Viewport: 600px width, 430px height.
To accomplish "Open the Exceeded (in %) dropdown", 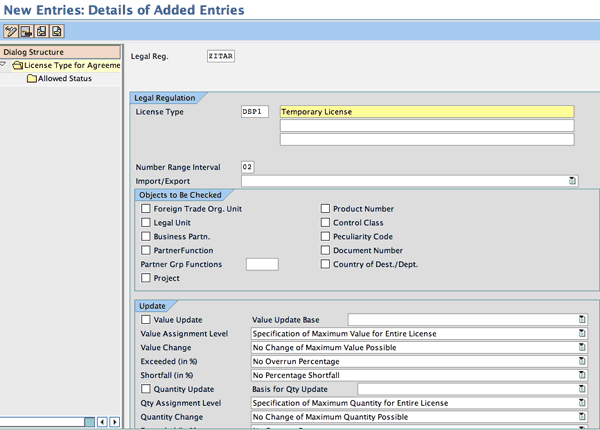I will pyautogui.click(x=581, y=361).
